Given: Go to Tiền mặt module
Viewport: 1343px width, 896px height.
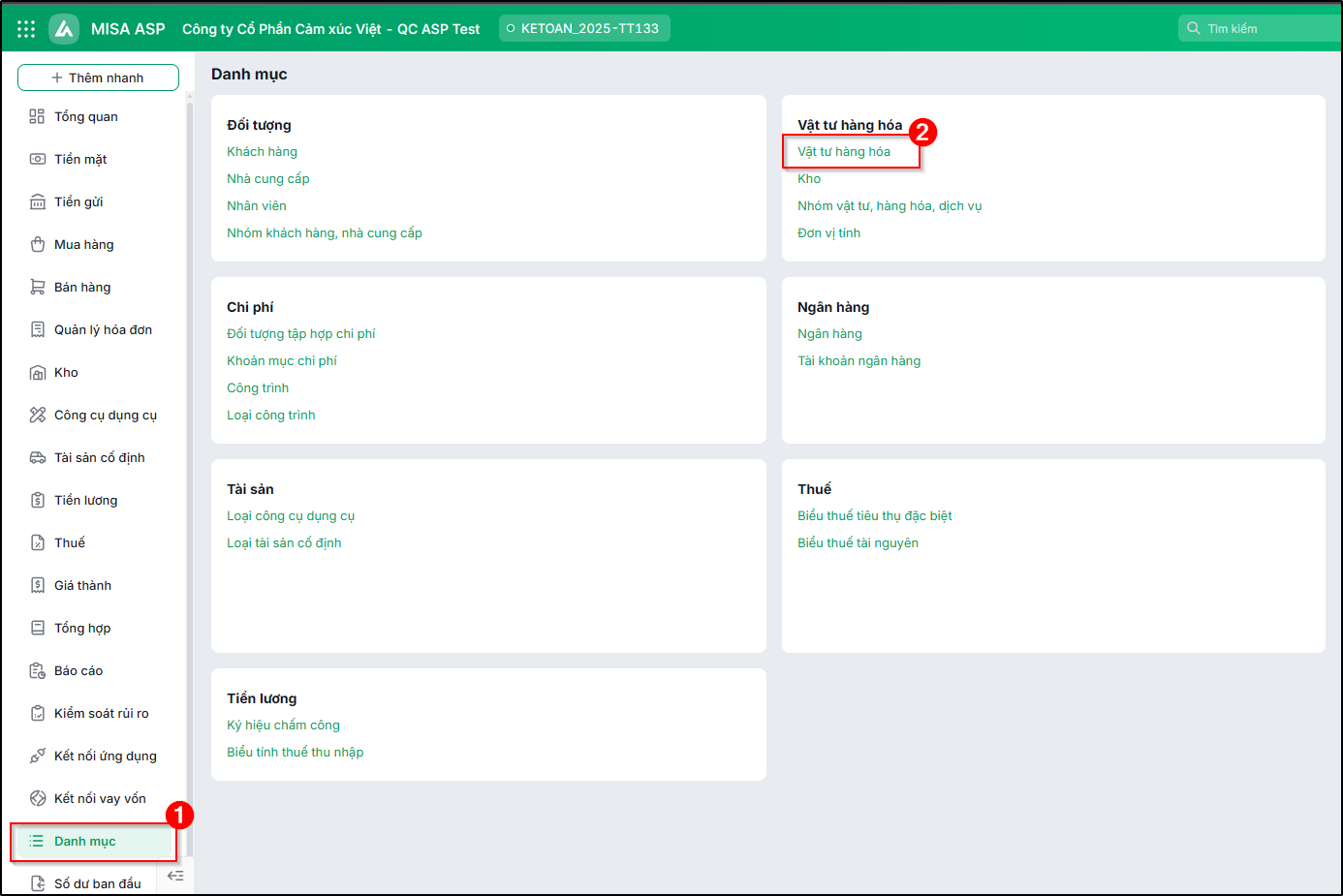Looking at the screenshot, I should (80, 159).
